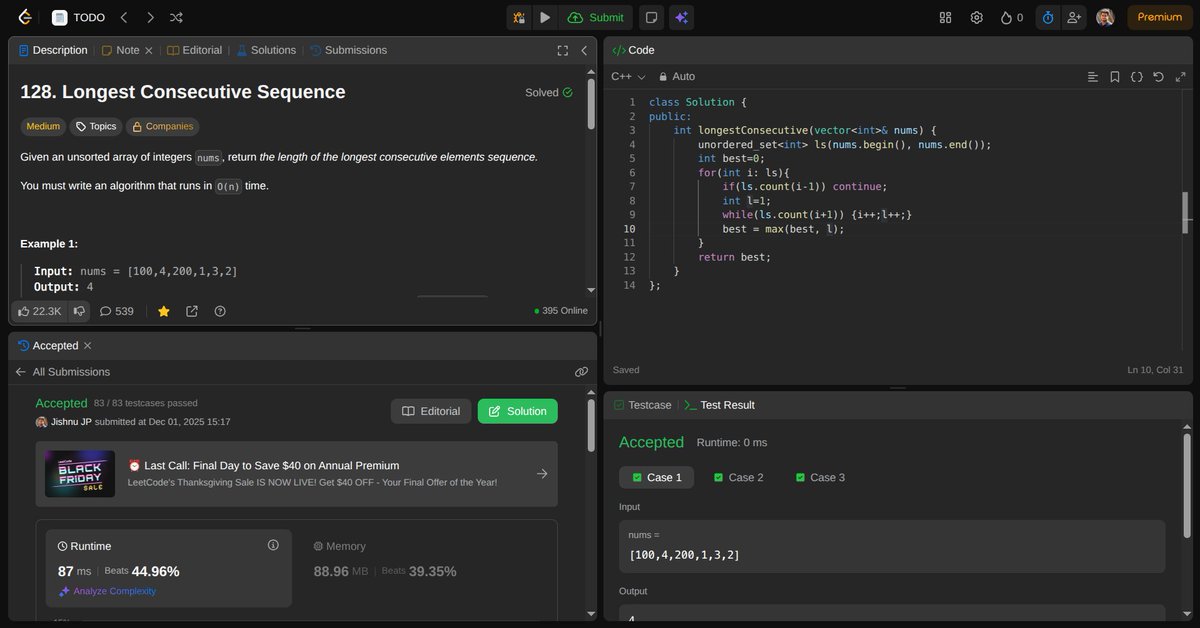Click the curly braces icon

pos(1137,76)
